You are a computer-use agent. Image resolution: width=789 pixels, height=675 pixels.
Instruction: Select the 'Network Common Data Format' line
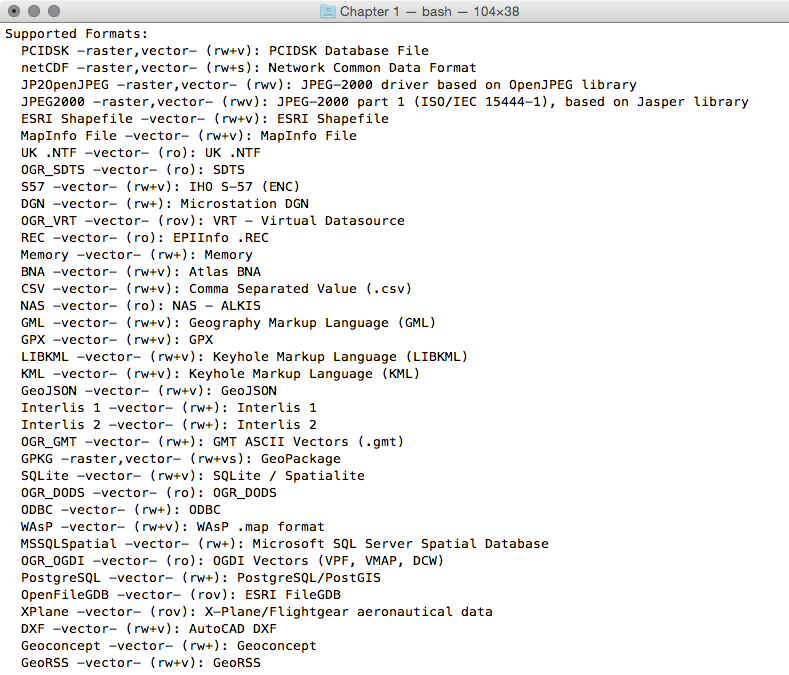click(248, 68)
